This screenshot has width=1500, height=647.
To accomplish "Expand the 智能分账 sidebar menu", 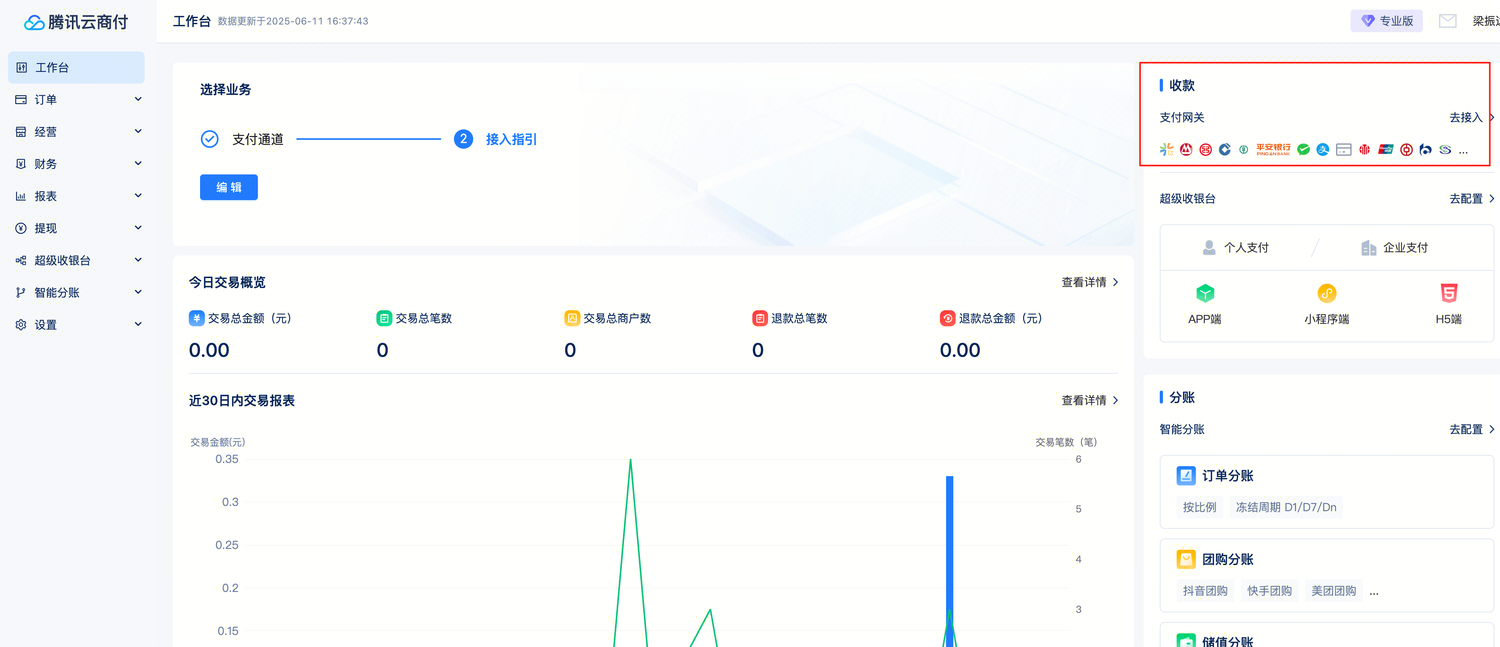I will tap(76, 293).
